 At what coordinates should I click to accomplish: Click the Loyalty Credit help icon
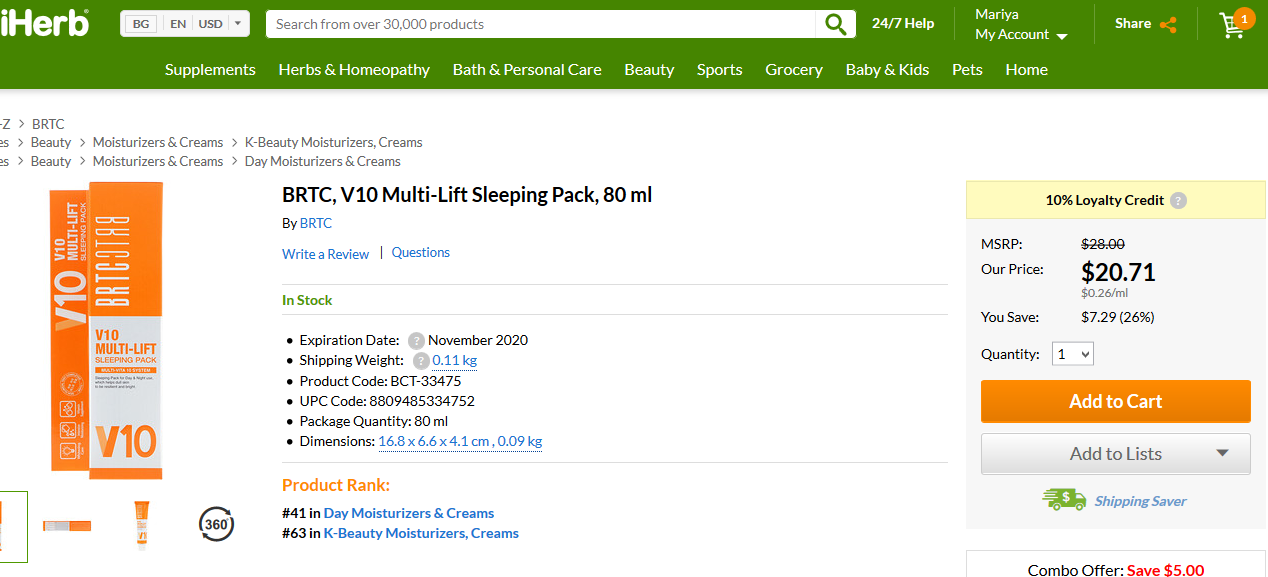pos(1179,200)
